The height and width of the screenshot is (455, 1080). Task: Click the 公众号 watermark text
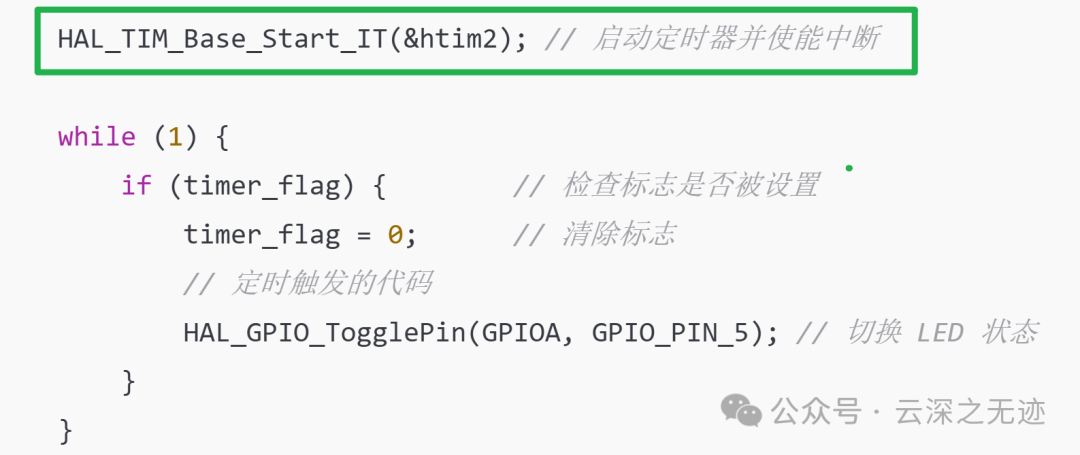(816, 412)
